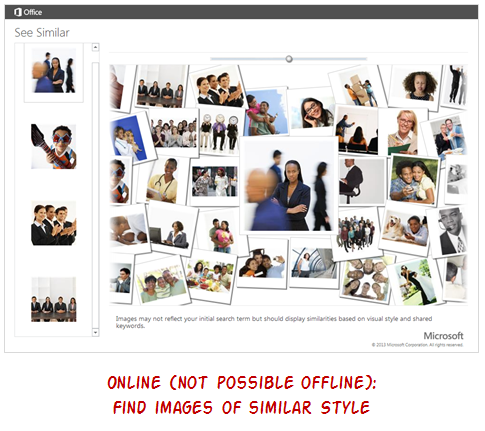Screen dimensions: 485x431
Task: Select the nurse with stethoscope photo
Action: (x=163, y=181)
